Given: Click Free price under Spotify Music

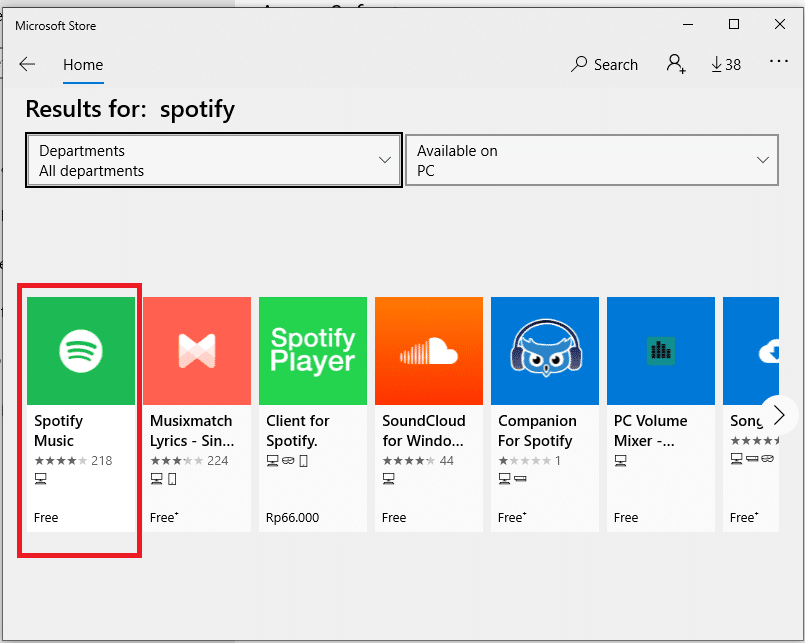Looking at the screenshot, I should 46,518.
